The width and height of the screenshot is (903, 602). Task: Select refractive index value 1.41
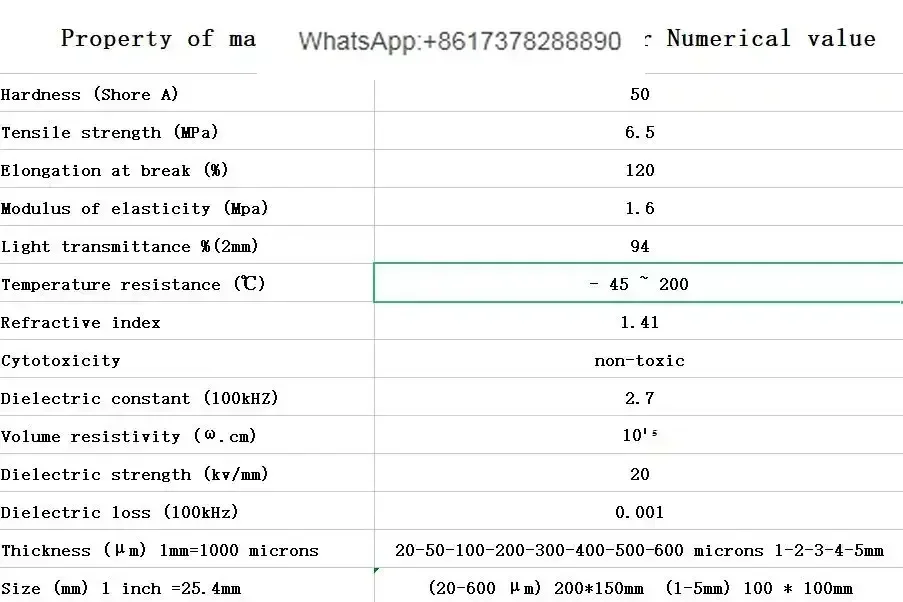[x=639, y=321]
